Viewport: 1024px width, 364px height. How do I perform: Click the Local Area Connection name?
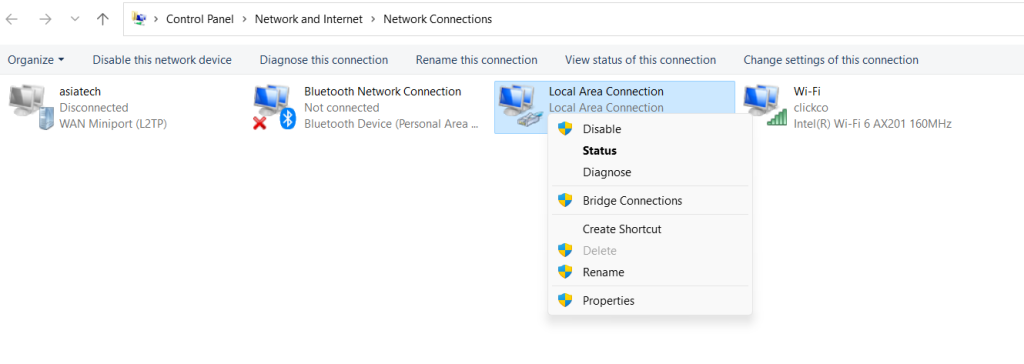tap(606, 91)
